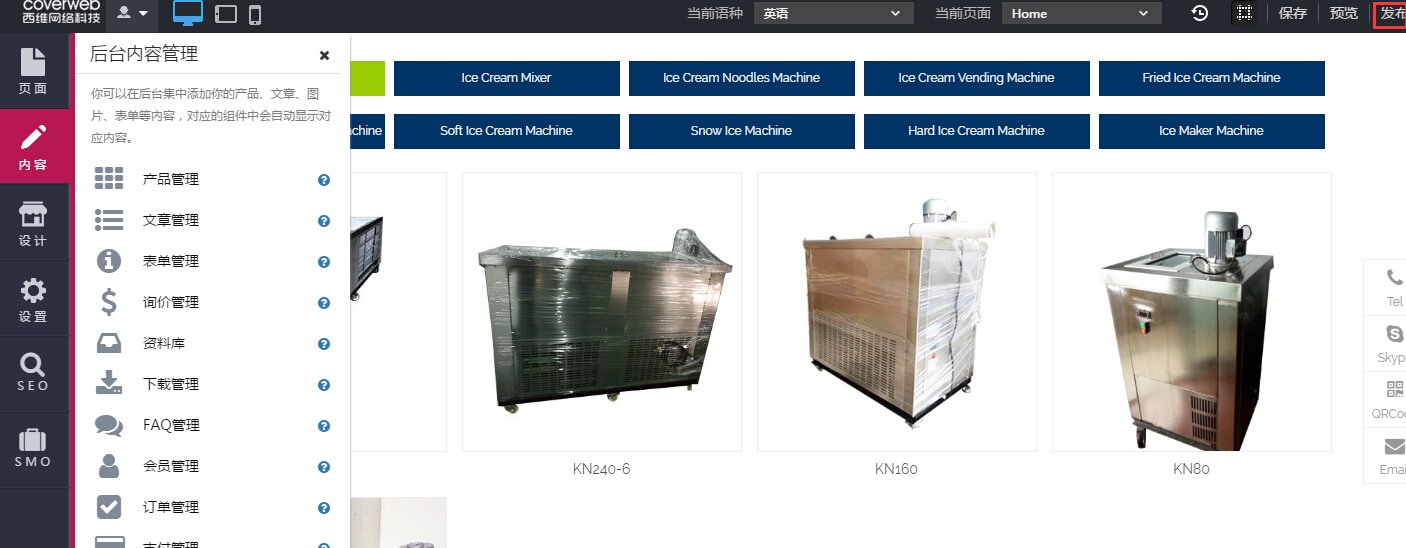Open the history clock icon
This screenshot has width=1406, height=548.
1199,13
